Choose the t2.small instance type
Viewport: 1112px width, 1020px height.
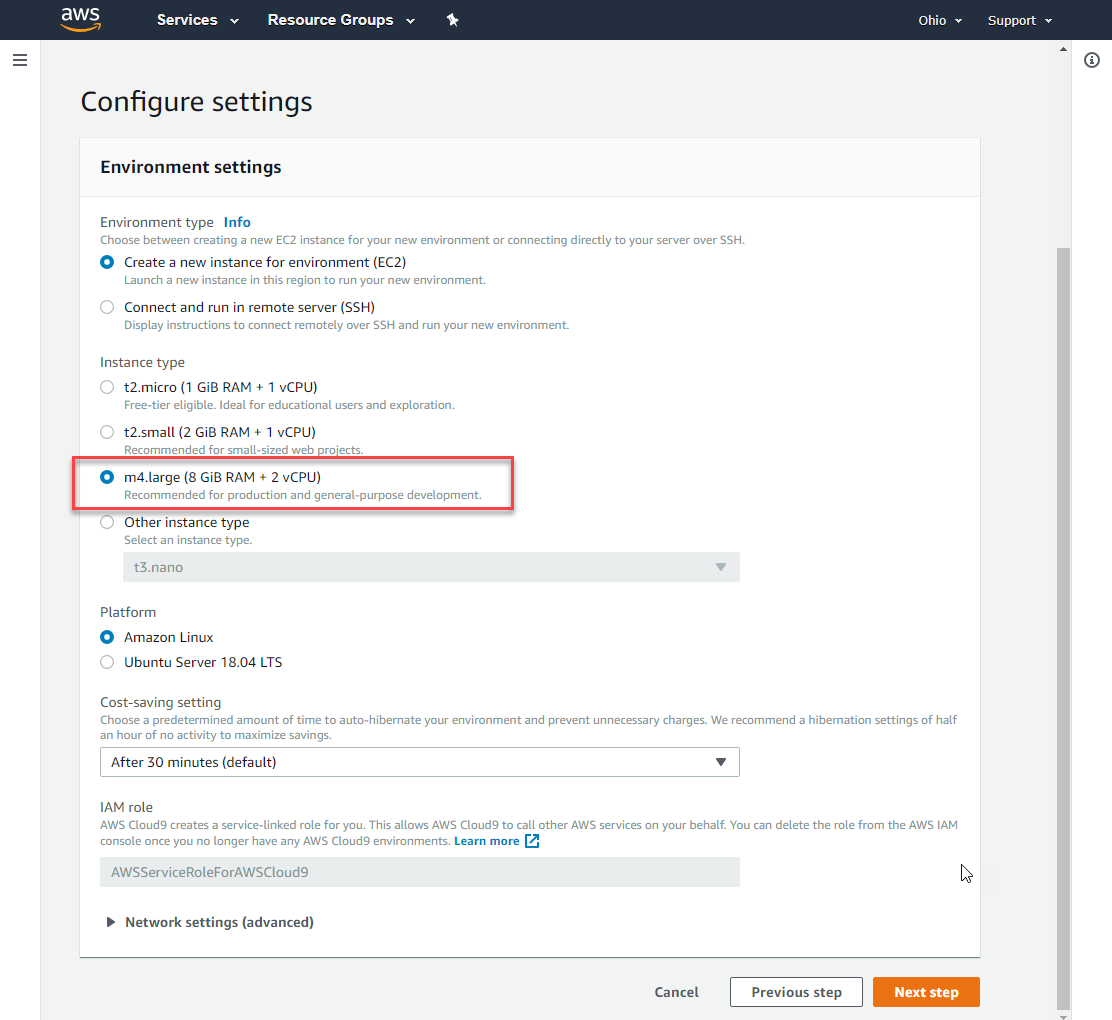pos(107,432)
